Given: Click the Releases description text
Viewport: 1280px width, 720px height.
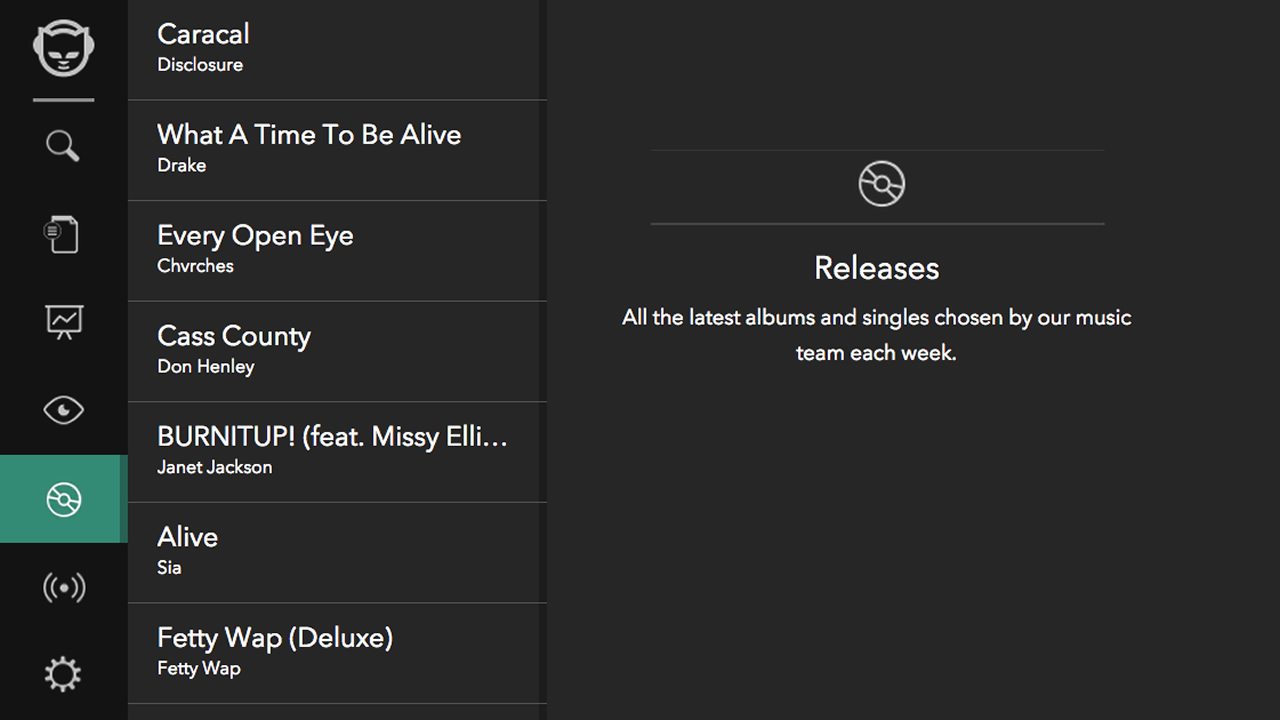Looking at the screenshot, I should coord(877,335).
